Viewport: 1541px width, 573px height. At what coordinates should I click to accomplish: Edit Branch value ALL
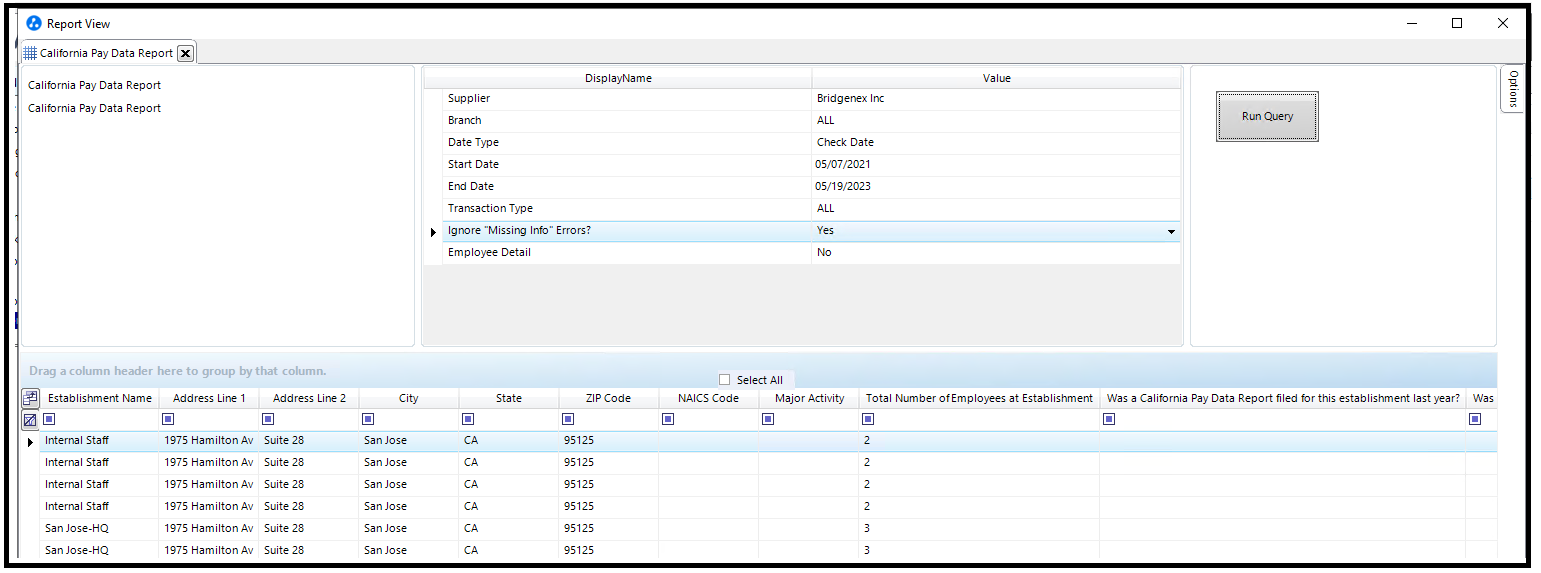[996, 120]
